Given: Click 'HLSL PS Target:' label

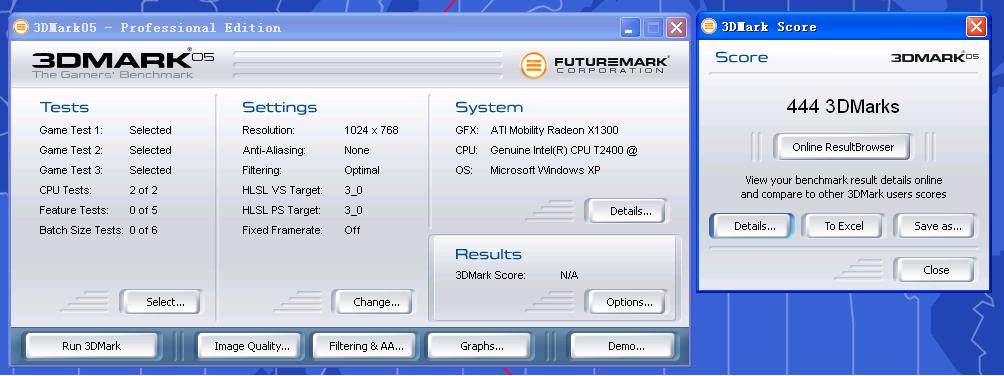Looking at the screenshot, I should (x=282, y=210).
